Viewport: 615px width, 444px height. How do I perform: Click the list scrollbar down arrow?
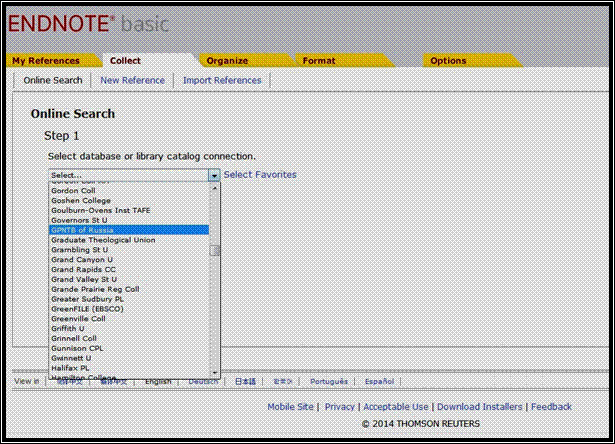coord(215,372)
